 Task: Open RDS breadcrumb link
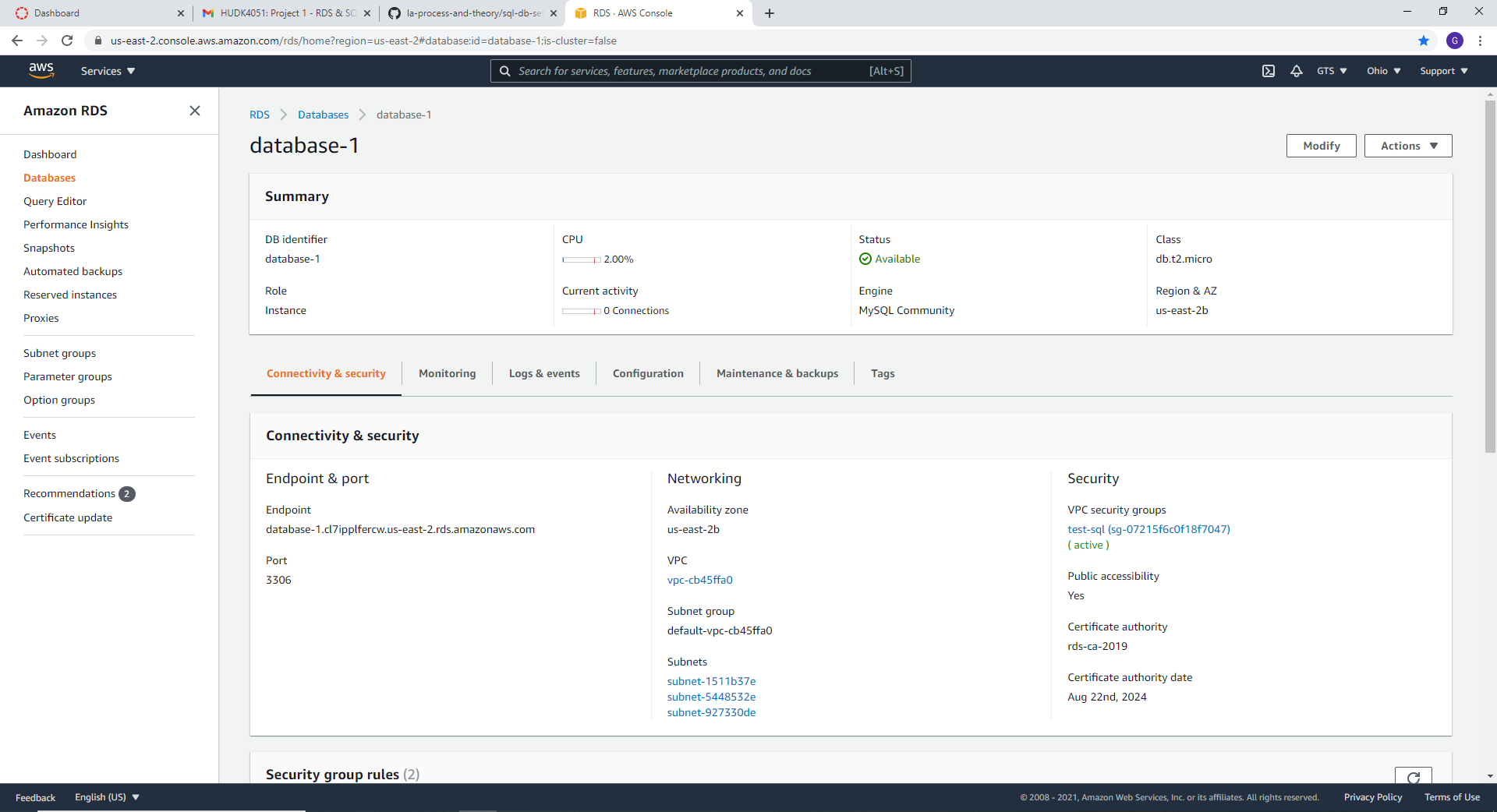point(260,115)
